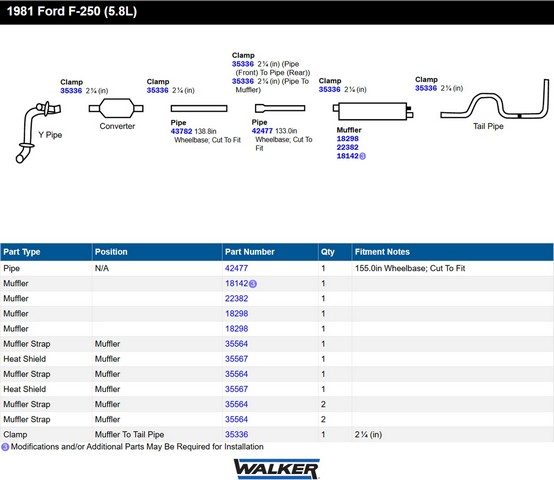Open second Heat Shield 35567 link

click(x=236, y=389)
